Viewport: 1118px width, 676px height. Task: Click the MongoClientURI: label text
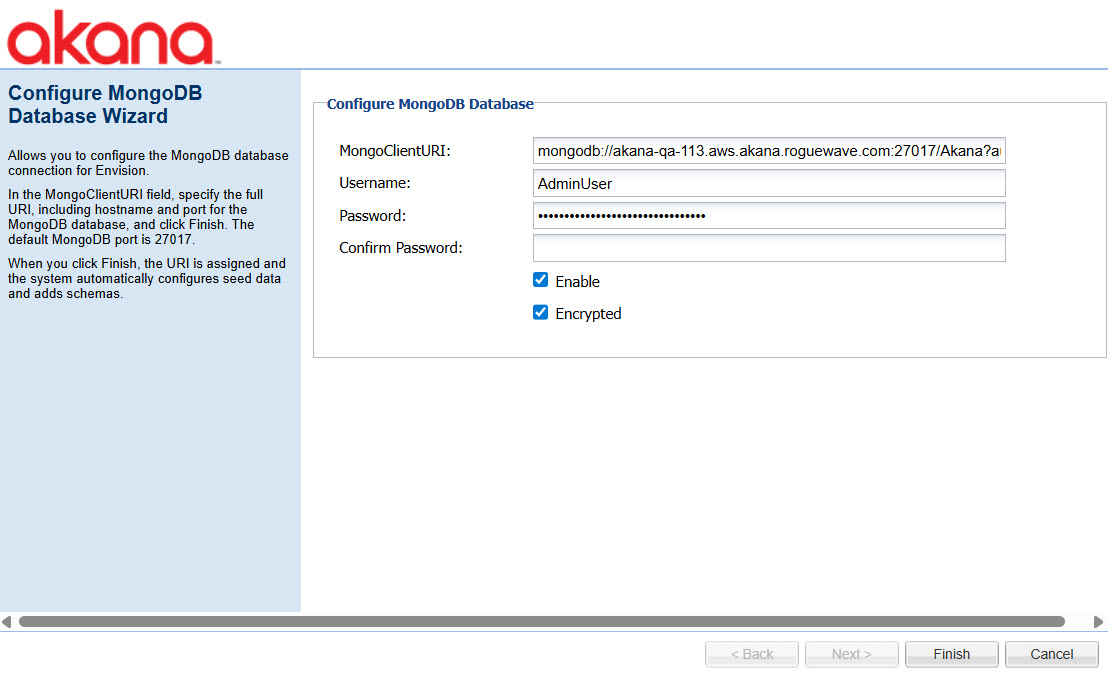coord(395,151)
